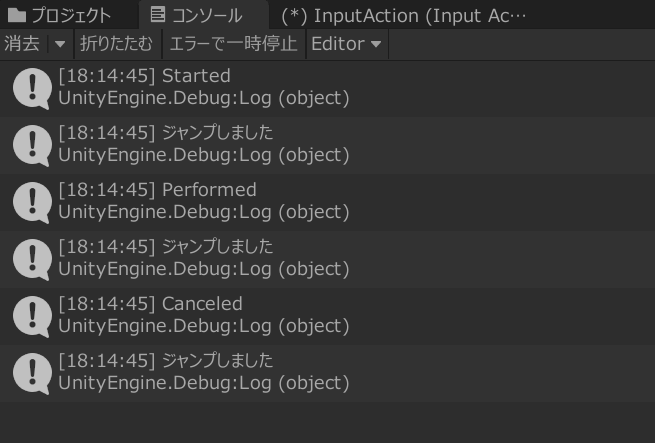Viewport: 655px width, 443px height.
Task: Select the コンソール tab
Action: pyautogui.click(x=203, y=15)
